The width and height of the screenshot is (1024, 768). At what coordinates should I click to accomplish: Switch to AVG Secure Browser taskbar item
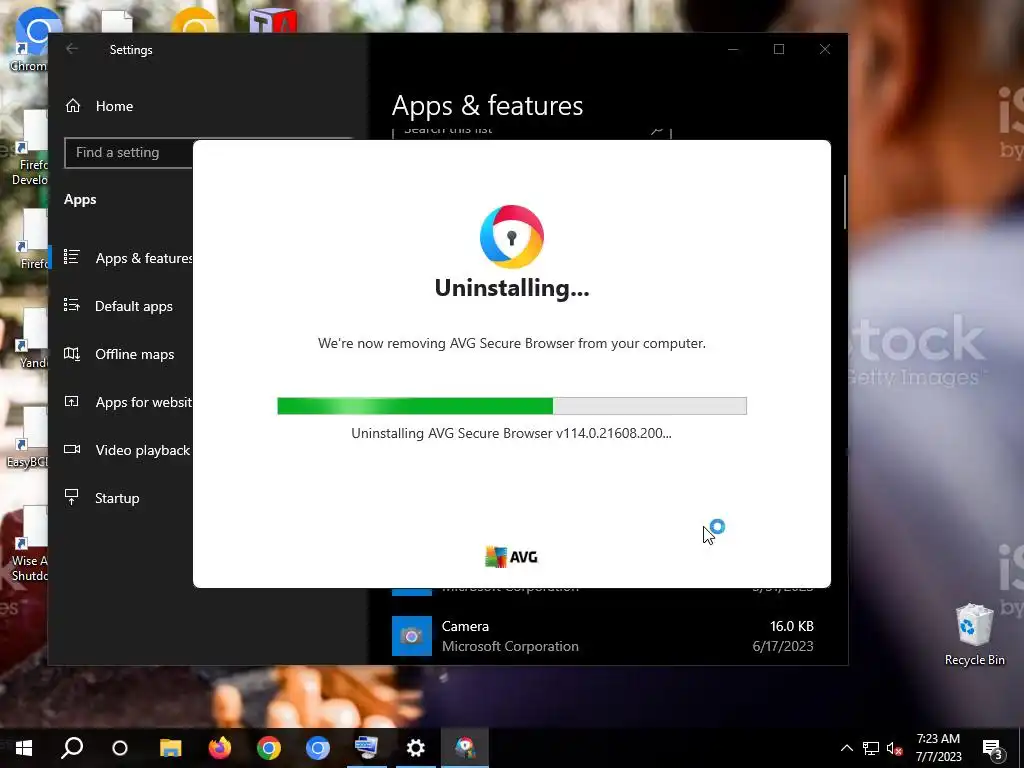click(465, 748)
